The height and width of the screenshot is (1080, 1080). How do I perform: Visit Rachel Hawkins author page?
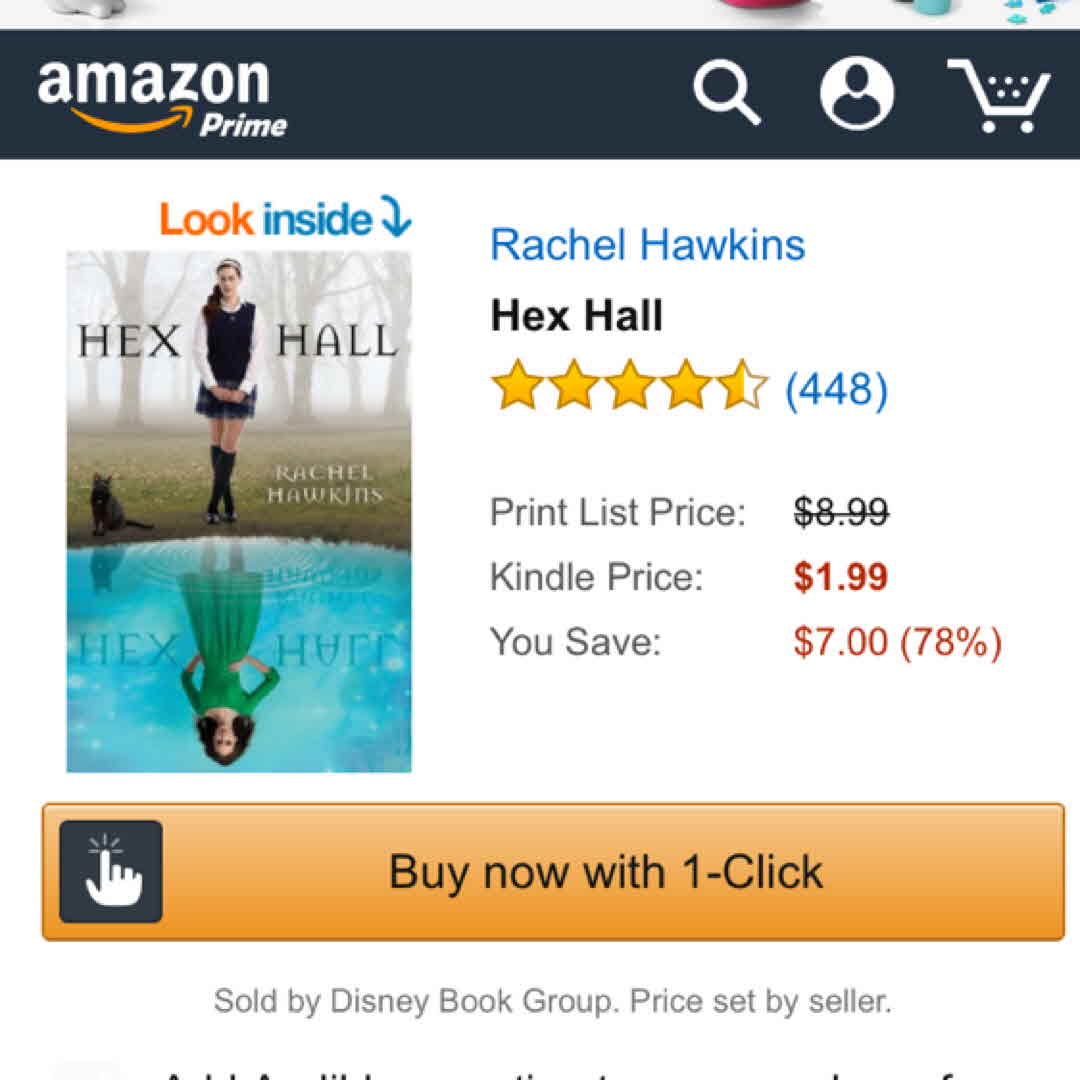[647, 245]
